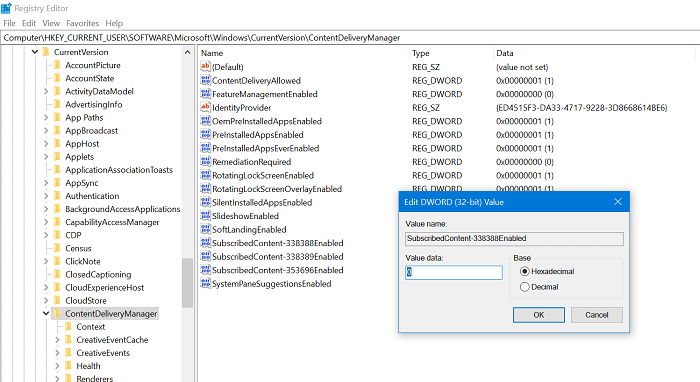Click the ClosedCaptioning folder icon
This screenshot has width=700, height=382.
[57, 274]
